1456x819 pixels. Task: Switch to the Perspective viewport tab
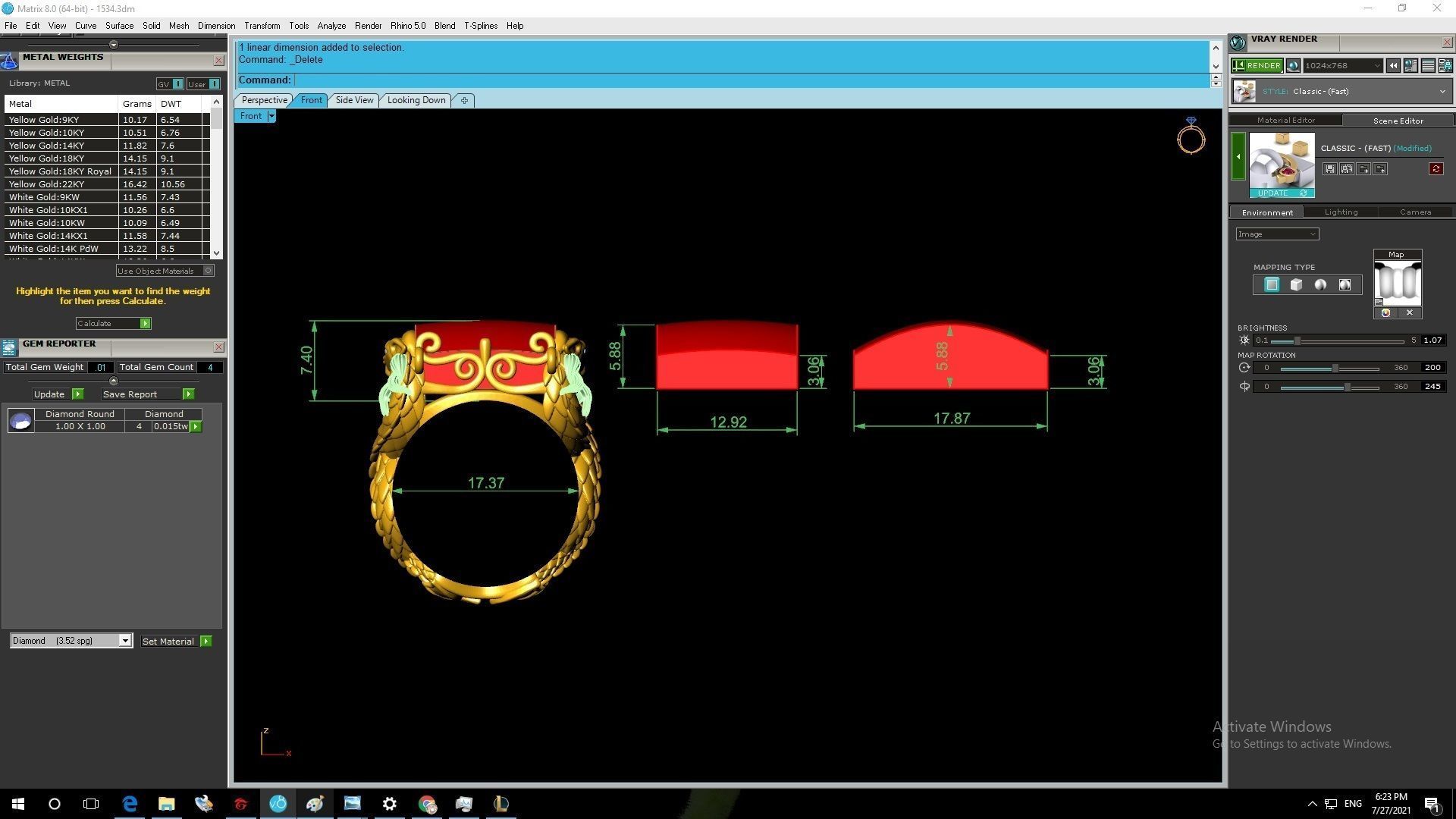click(x=264, y=100)
